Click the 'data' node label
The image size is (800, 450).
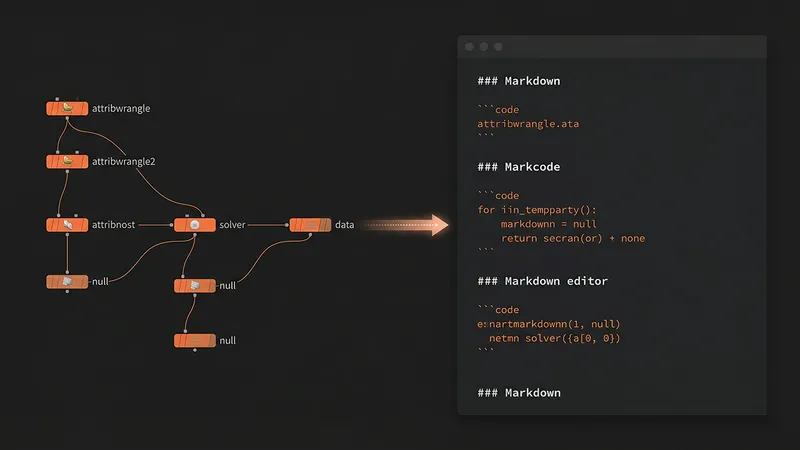click(x=344, y=224)
